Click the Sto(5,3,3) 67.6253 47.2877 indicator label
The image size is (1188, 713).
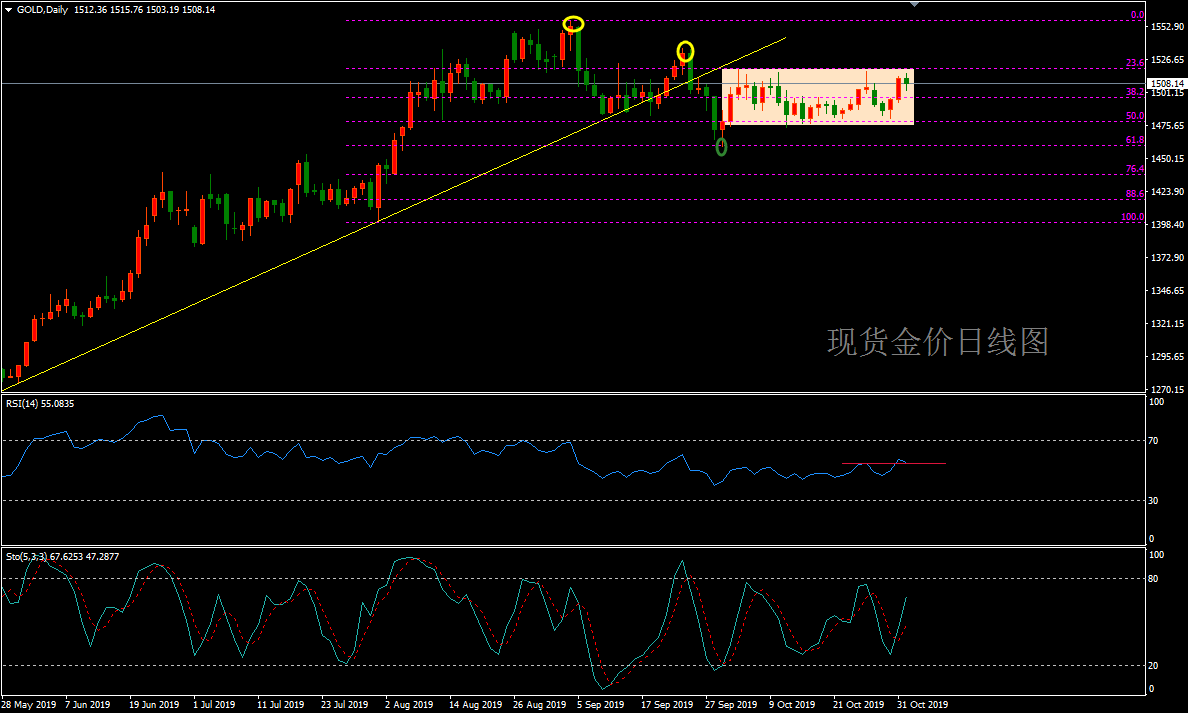(x=62, y=557)
